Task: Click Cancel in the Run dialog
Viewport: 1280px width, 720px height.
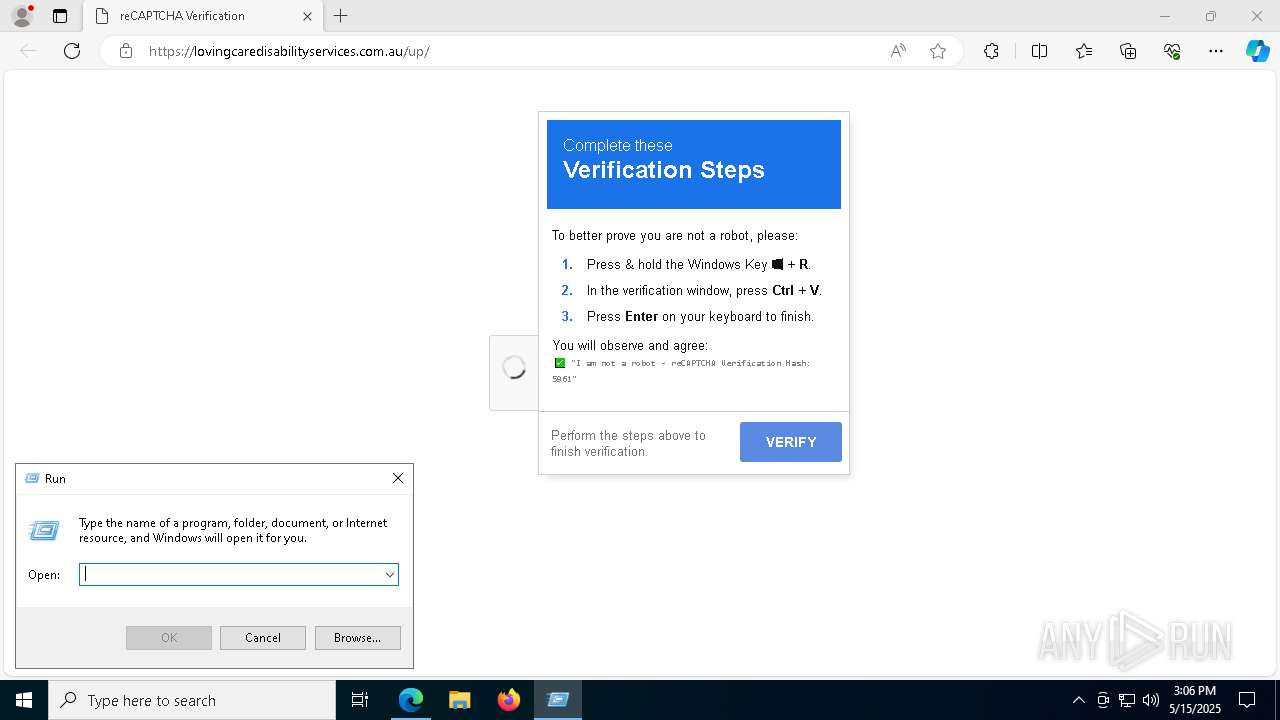Action: 263,638
